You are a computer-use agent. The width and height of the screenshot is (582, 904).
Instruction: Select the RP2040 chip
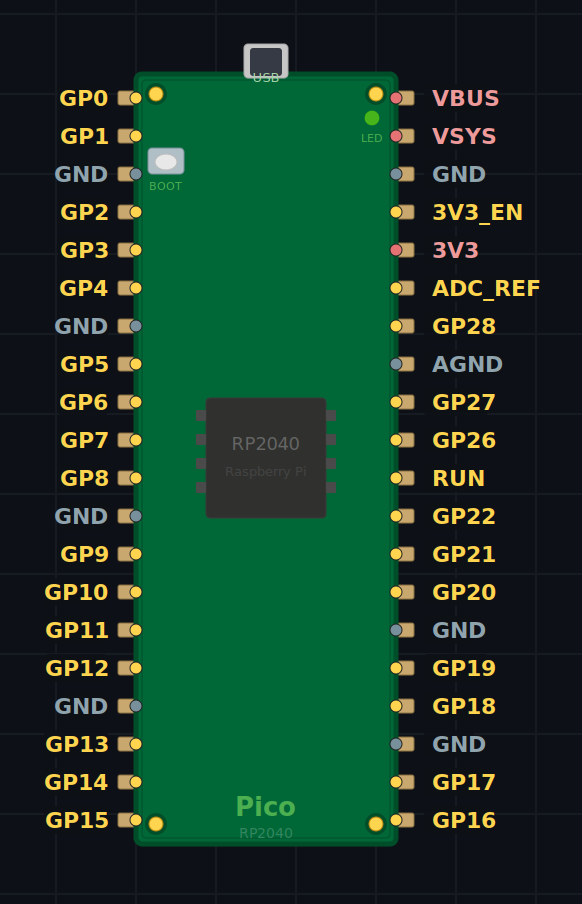click(x=266, y=458)
